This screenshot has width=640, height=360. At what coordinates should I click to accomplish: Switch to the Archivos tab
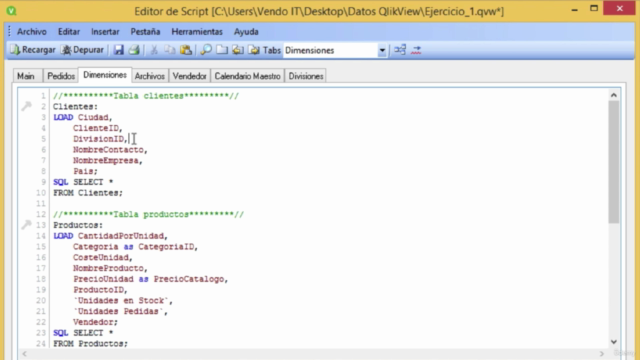[x=149, y=76]
